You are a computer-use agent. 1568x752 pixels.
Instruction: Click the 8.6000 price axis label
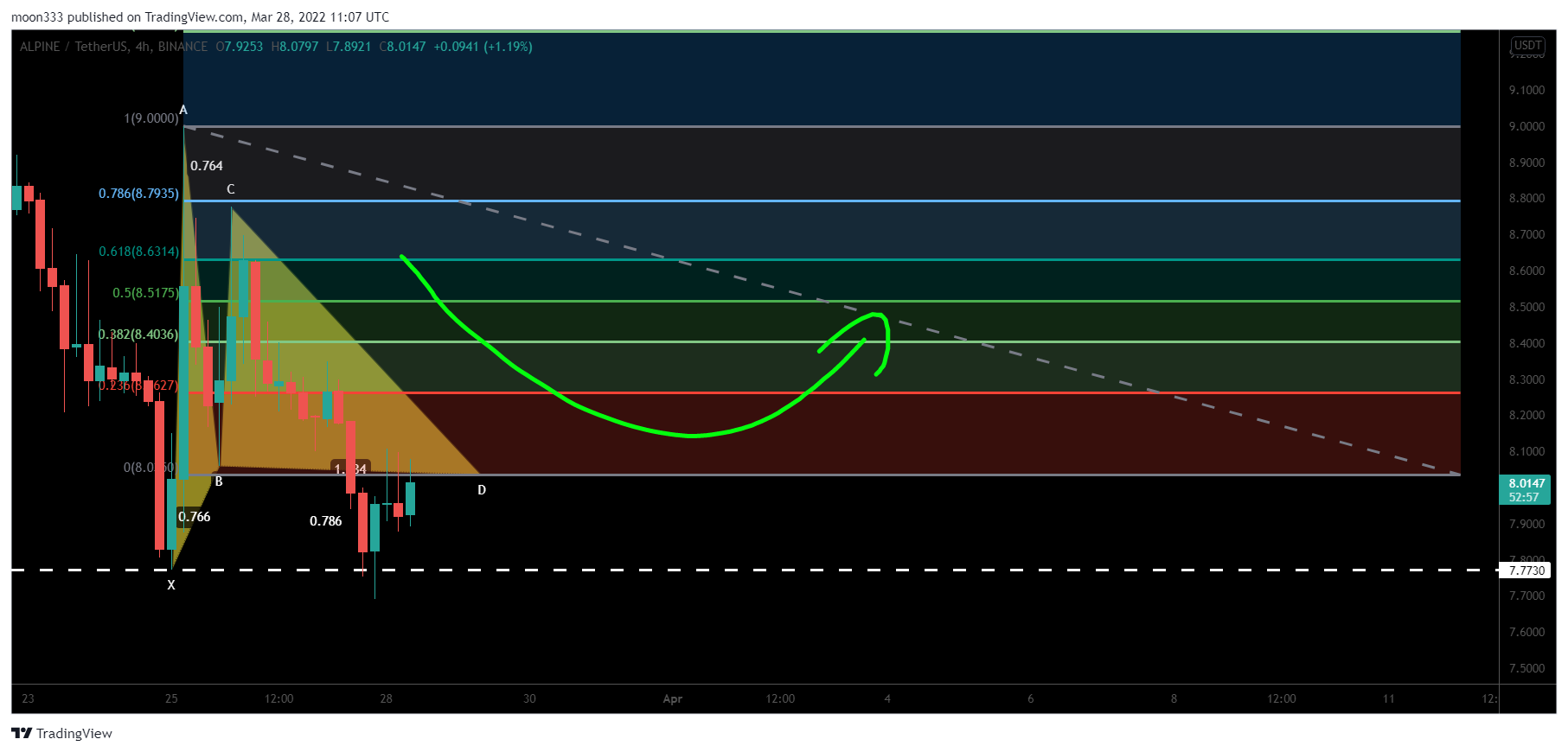pyautogui.click(x=1526, y=271)
